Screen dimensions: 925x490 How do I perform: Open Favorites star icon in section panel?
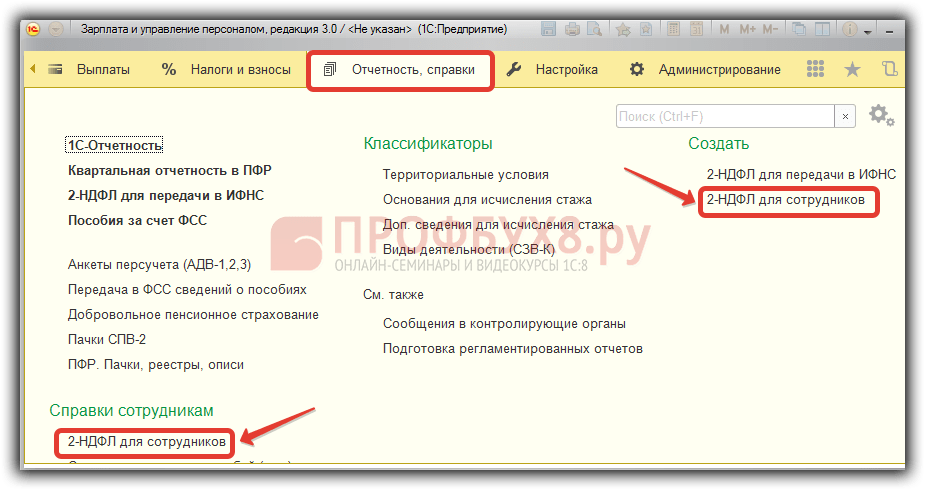point(852,70)
